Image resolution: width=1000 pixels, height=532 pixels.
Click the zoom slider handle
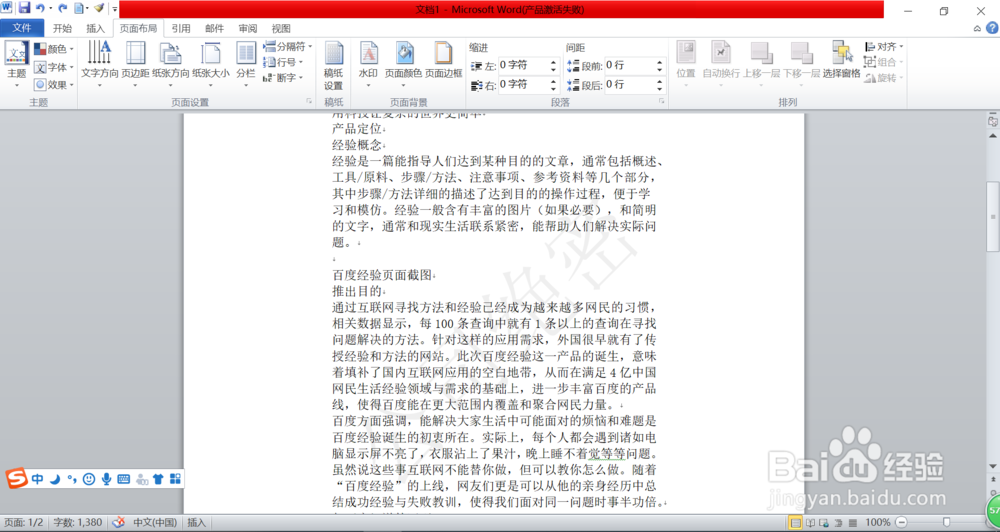(x=946, y=522)
